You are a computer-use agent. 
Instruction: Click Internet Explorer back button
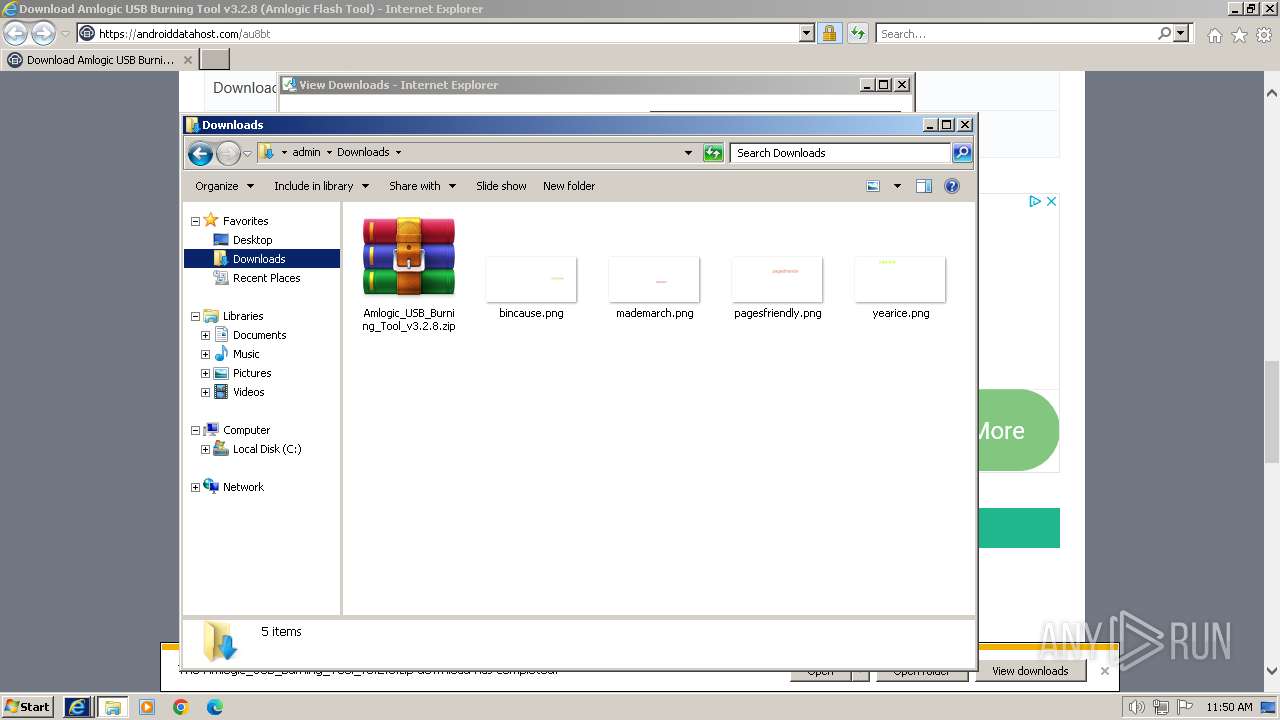pyautogui.click(x=16, y=33)
